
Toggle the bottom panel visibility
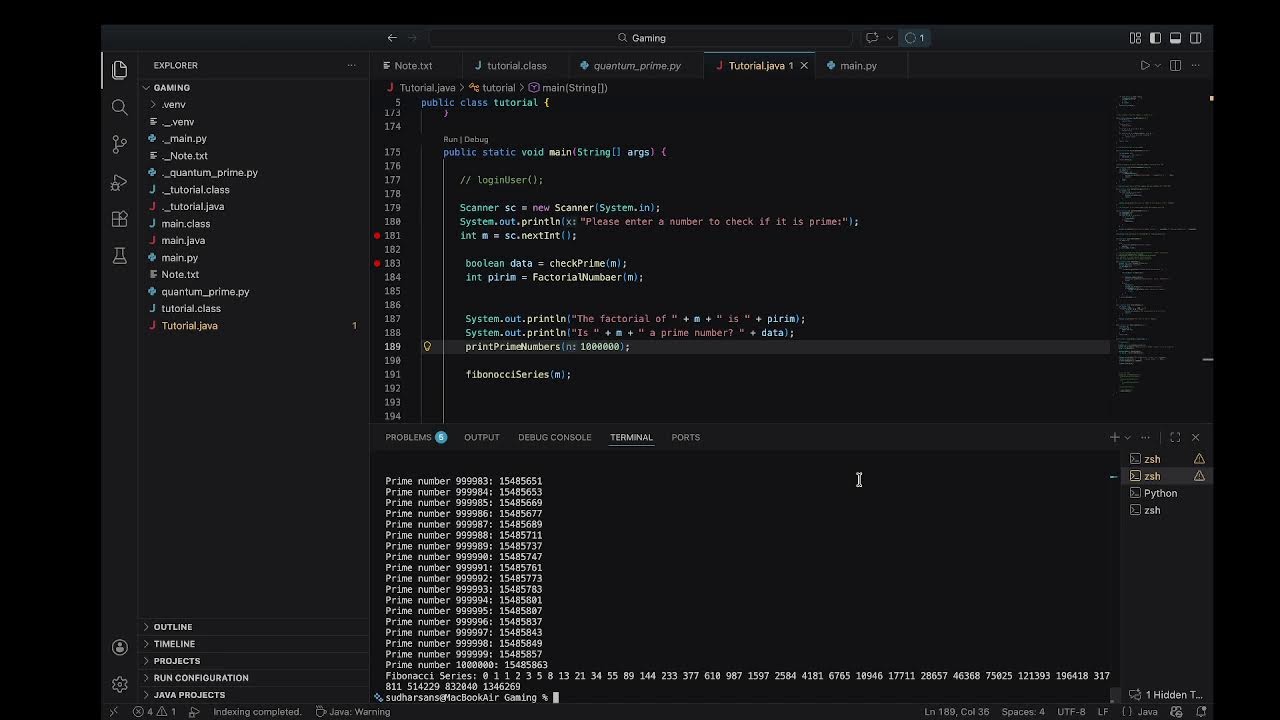coord(1175,38)
